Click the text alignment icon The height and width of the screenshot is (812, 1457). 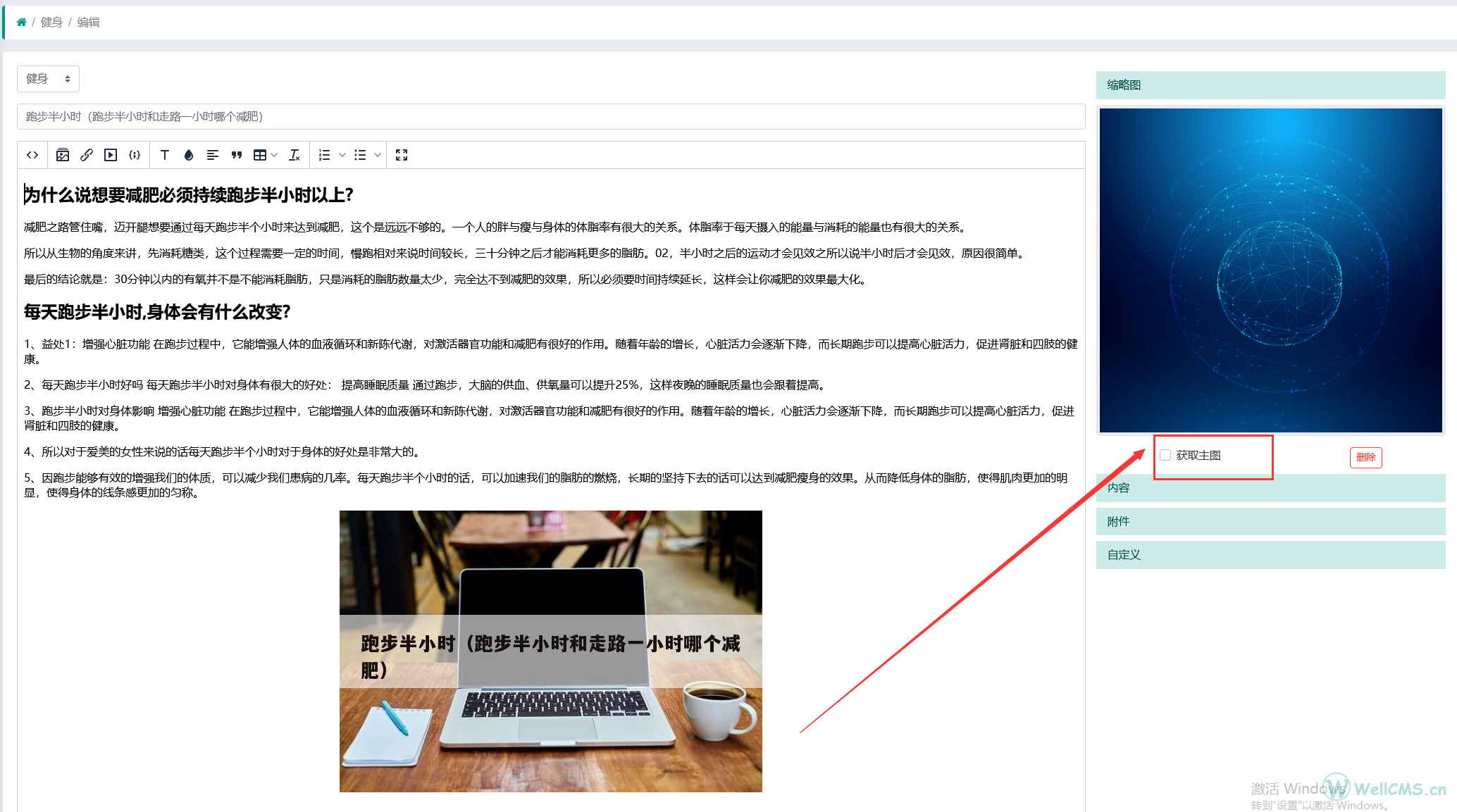click(x=212, y=155)
